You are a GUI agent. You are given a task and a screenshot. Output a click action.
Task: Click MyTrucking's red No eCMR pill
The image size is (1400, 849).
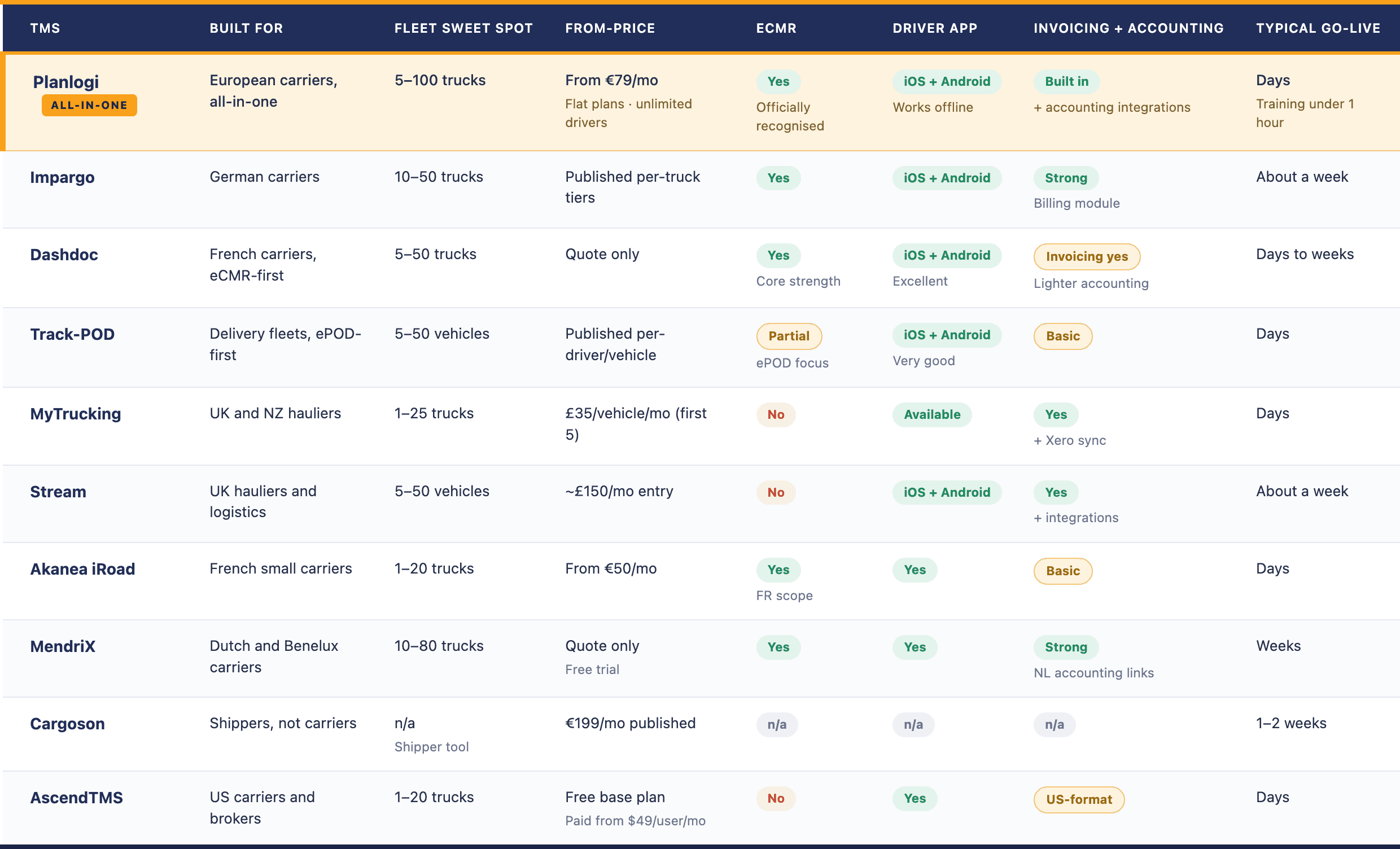point(776,414)
